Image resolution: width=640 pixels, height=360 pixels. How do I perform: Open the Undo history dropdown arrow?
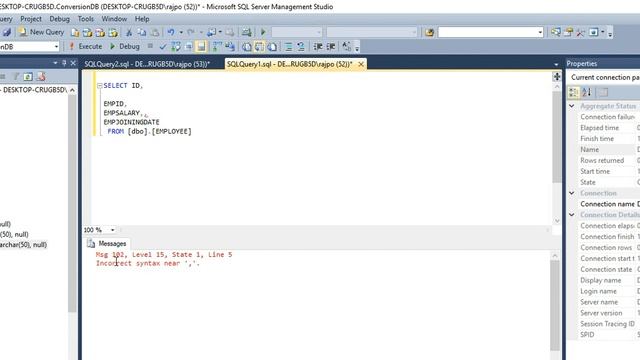[181, 32]
